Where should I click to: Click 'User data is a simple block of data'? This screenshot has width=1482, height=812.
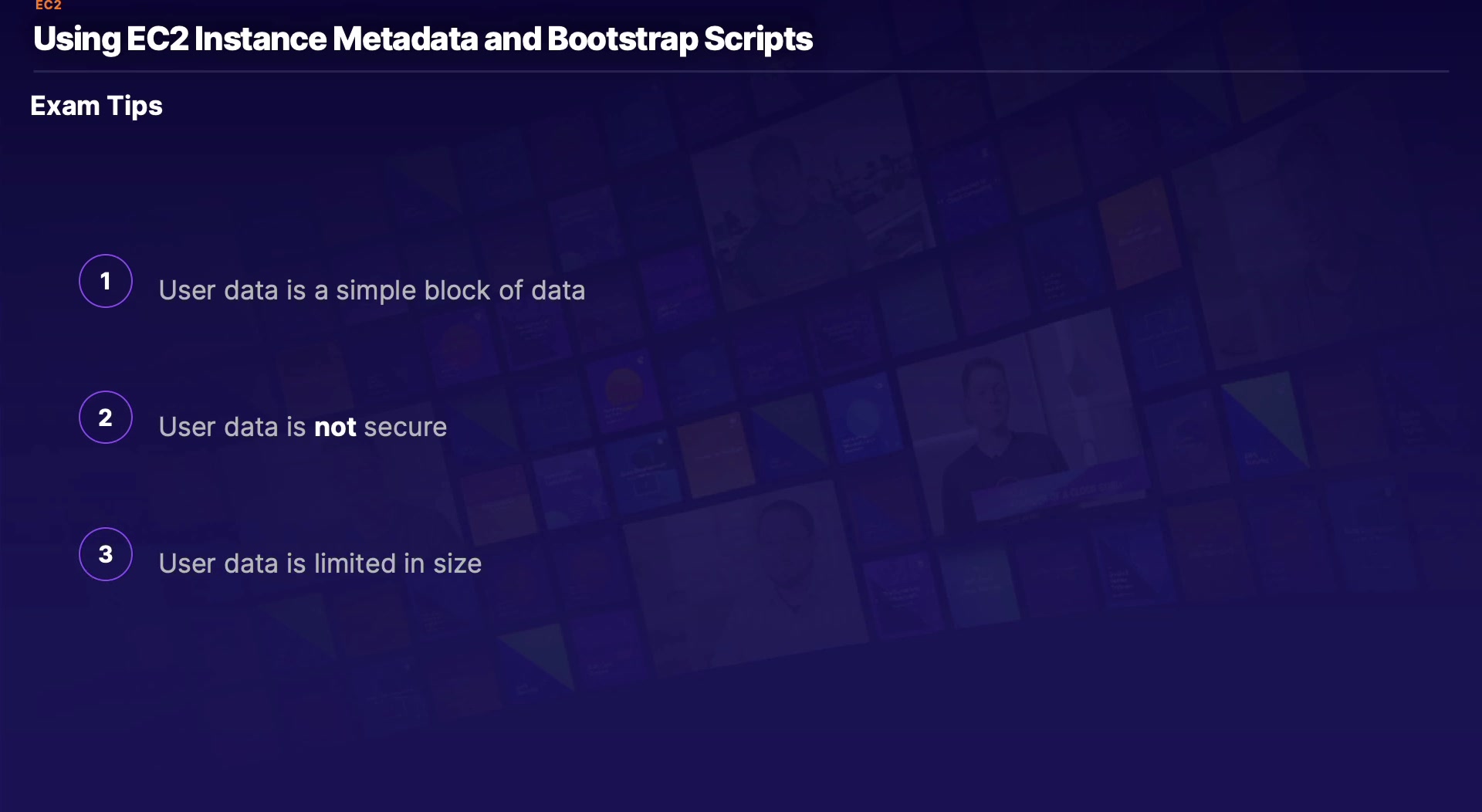coord(371,290)
